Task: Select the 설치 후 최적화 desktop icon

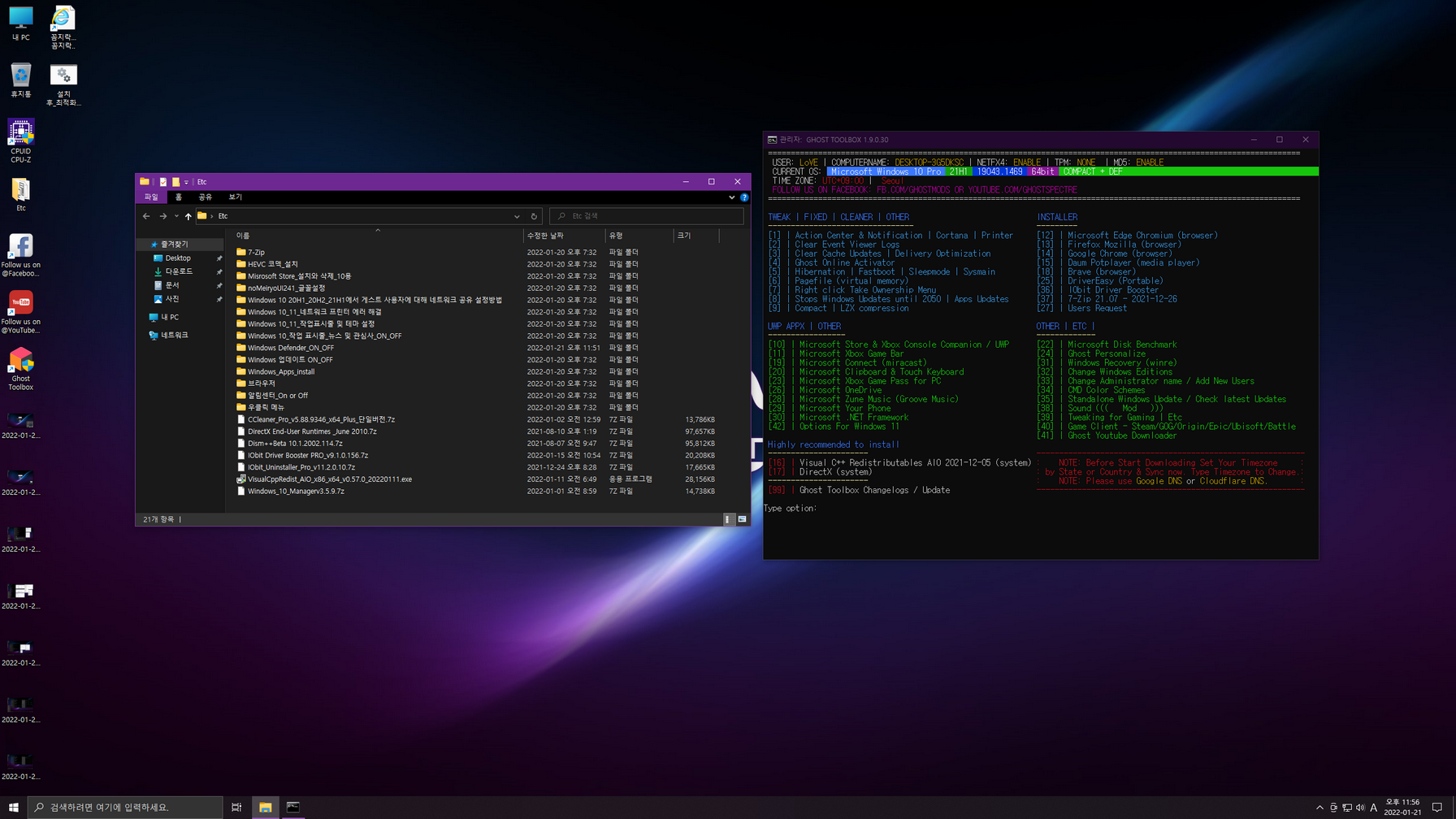Action: tap(63, 84)
